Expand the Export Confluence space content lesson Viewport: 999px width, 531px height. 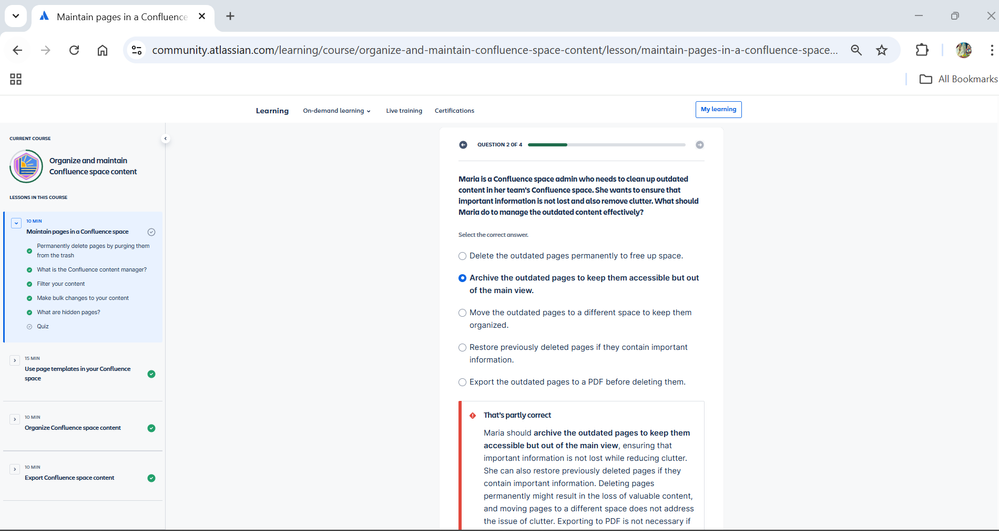pyautogui.click(x=15, y=469)
